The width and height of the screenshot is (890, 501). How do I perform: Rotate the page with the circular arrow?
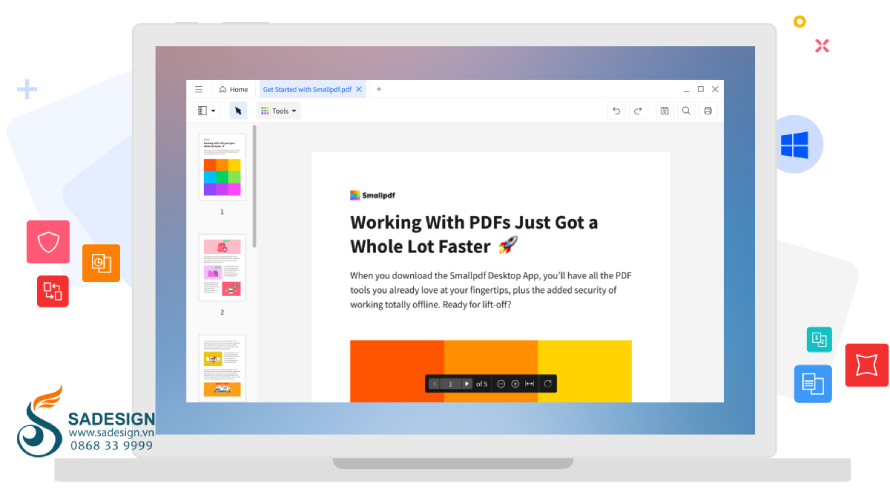(548, 384)
